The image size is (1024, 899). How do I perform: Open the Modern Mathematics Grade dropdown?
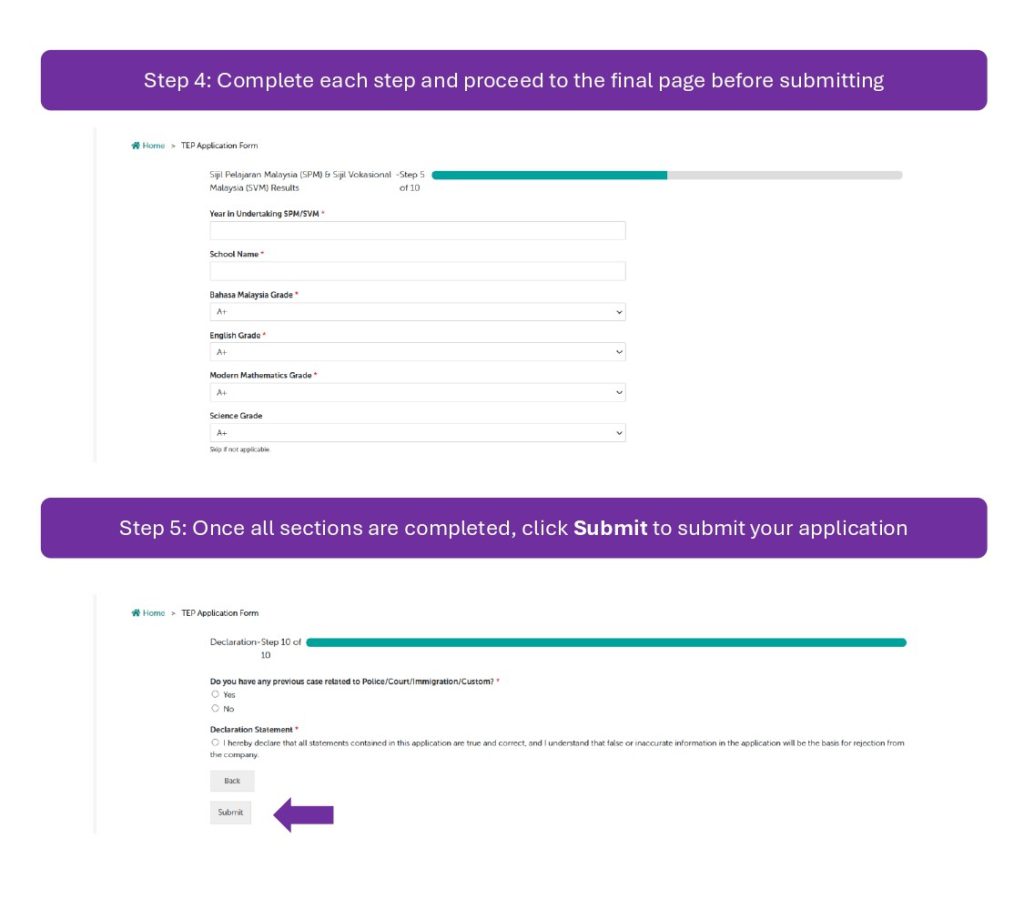(417, 393)
